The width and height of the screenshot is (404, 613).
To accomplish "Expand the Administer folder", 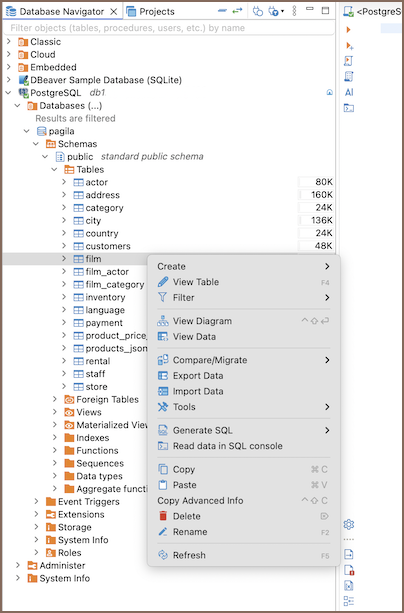I will [18, 565].
